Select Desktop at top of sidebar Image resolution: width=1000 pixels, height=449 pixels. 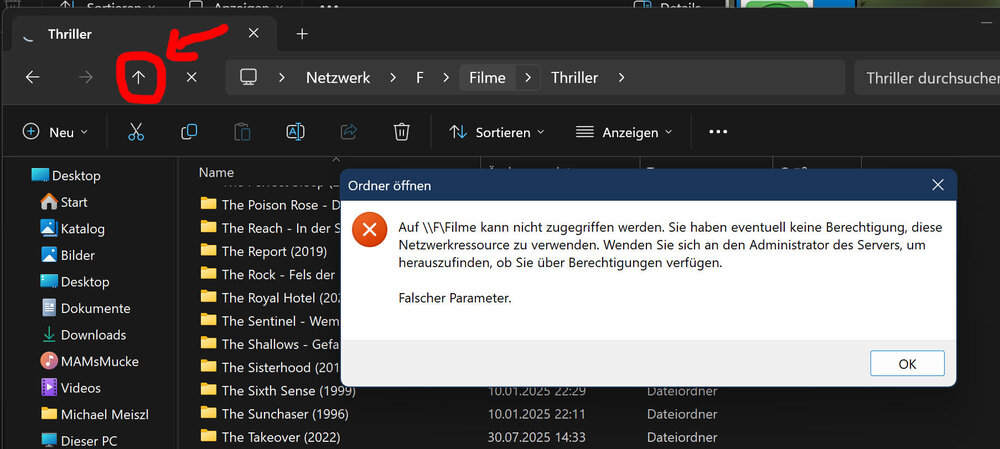[66, 175]
